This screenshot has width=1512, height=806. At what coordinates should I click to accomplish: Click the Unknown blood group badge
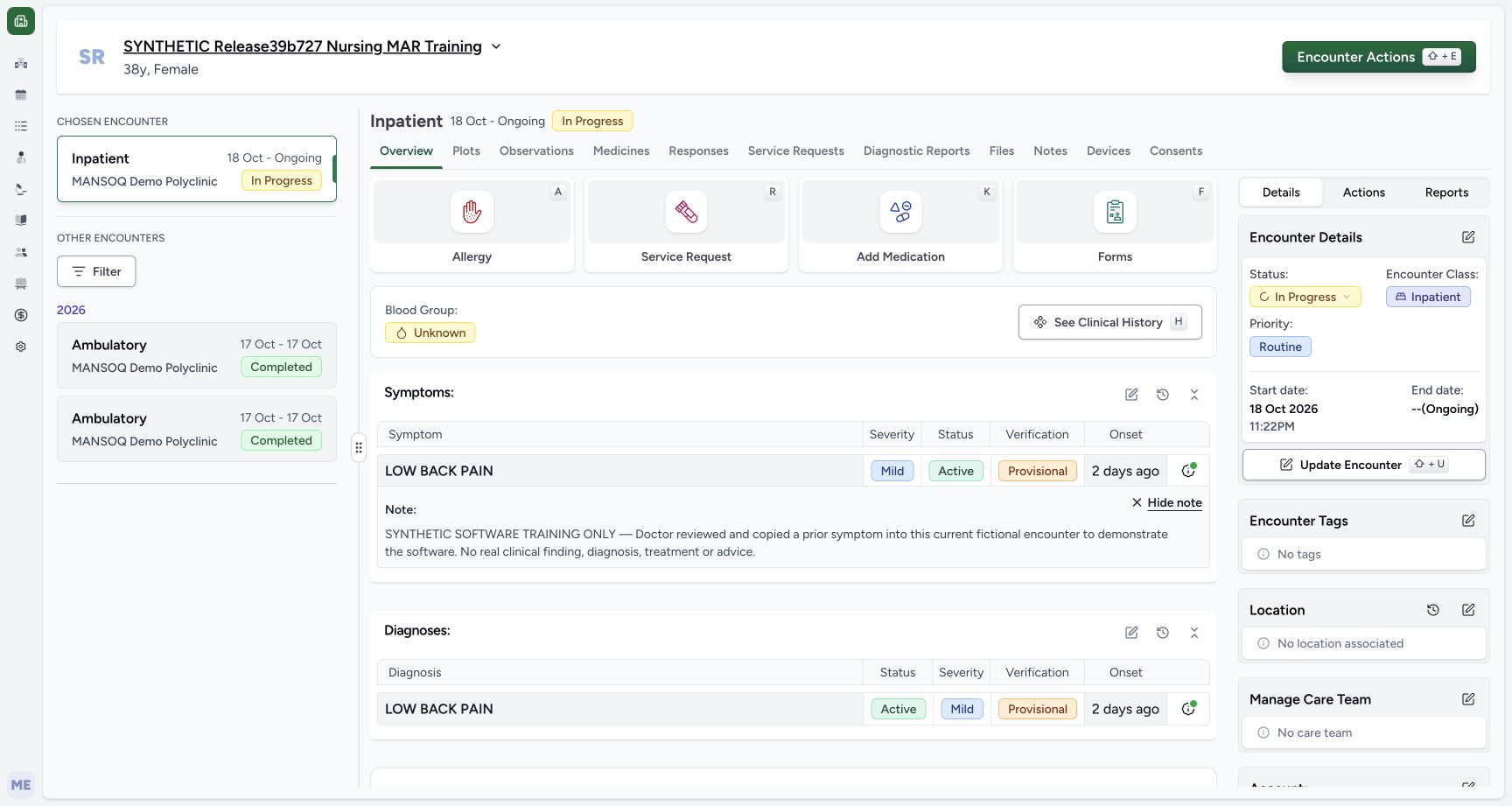point(430,333)
